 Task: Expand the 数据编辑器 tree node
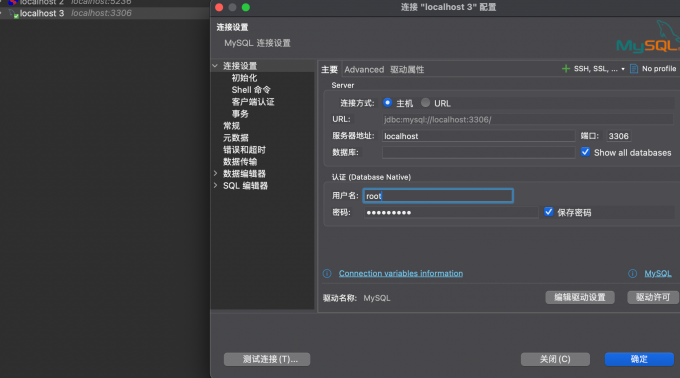(215, 173)
